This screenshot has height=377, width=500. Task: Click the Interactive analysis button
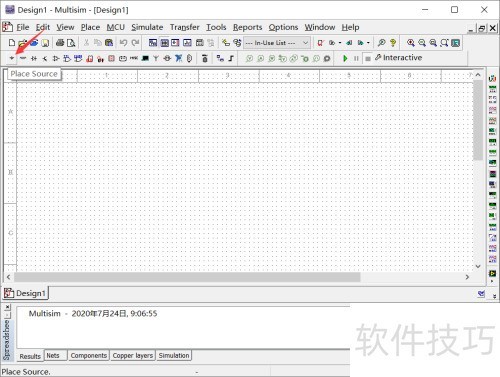(399, 58)
